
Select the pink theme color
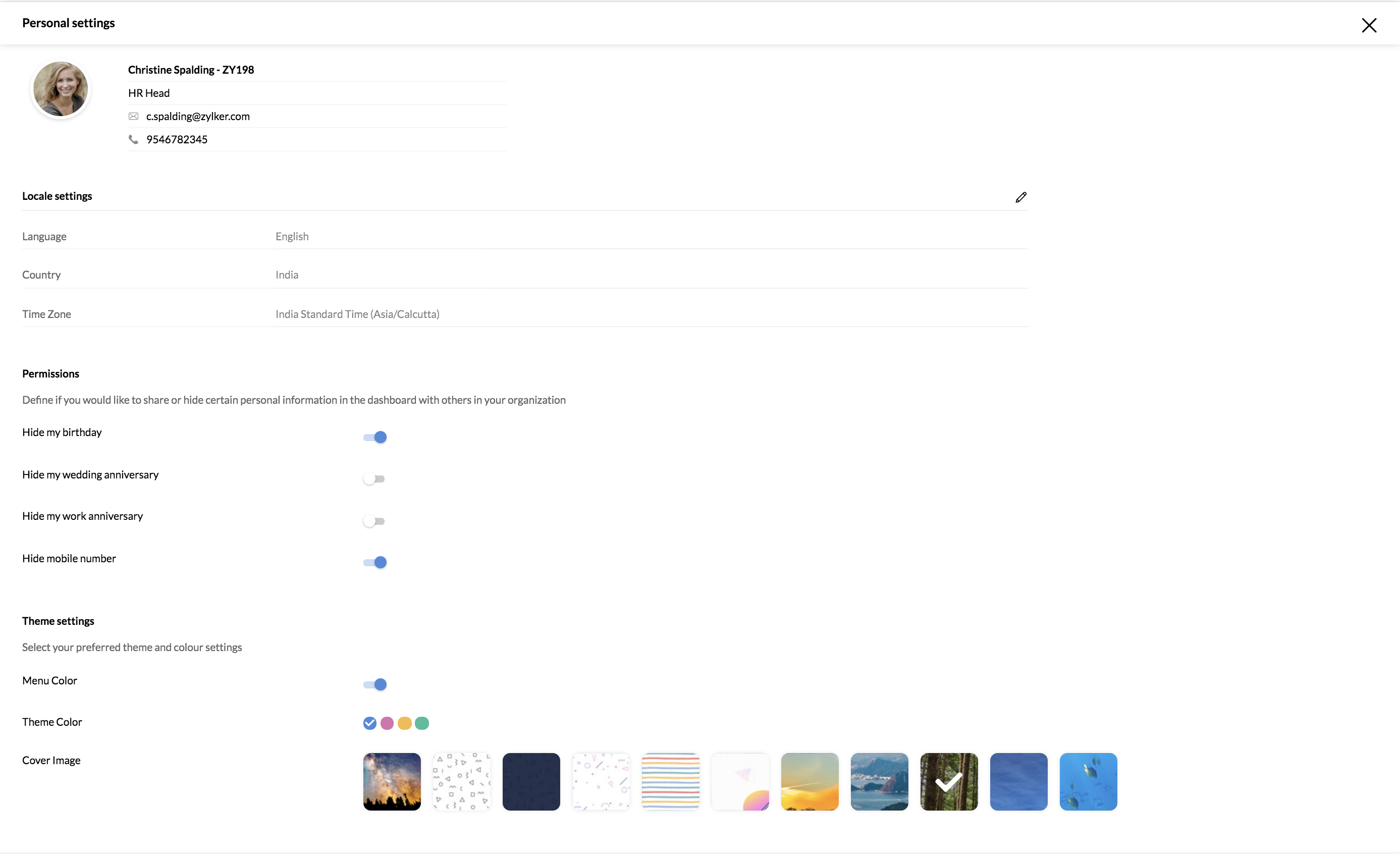(x=387, y=723)
